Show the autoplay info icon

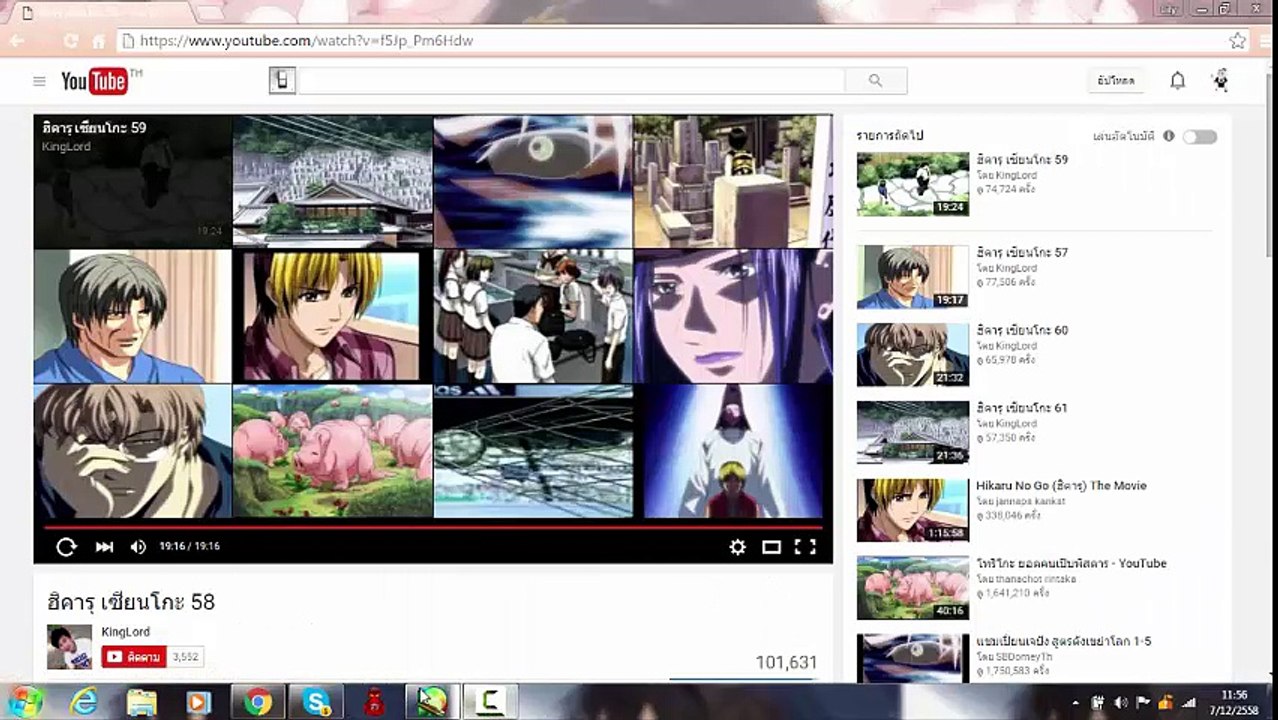click(x=1168, y=136)
